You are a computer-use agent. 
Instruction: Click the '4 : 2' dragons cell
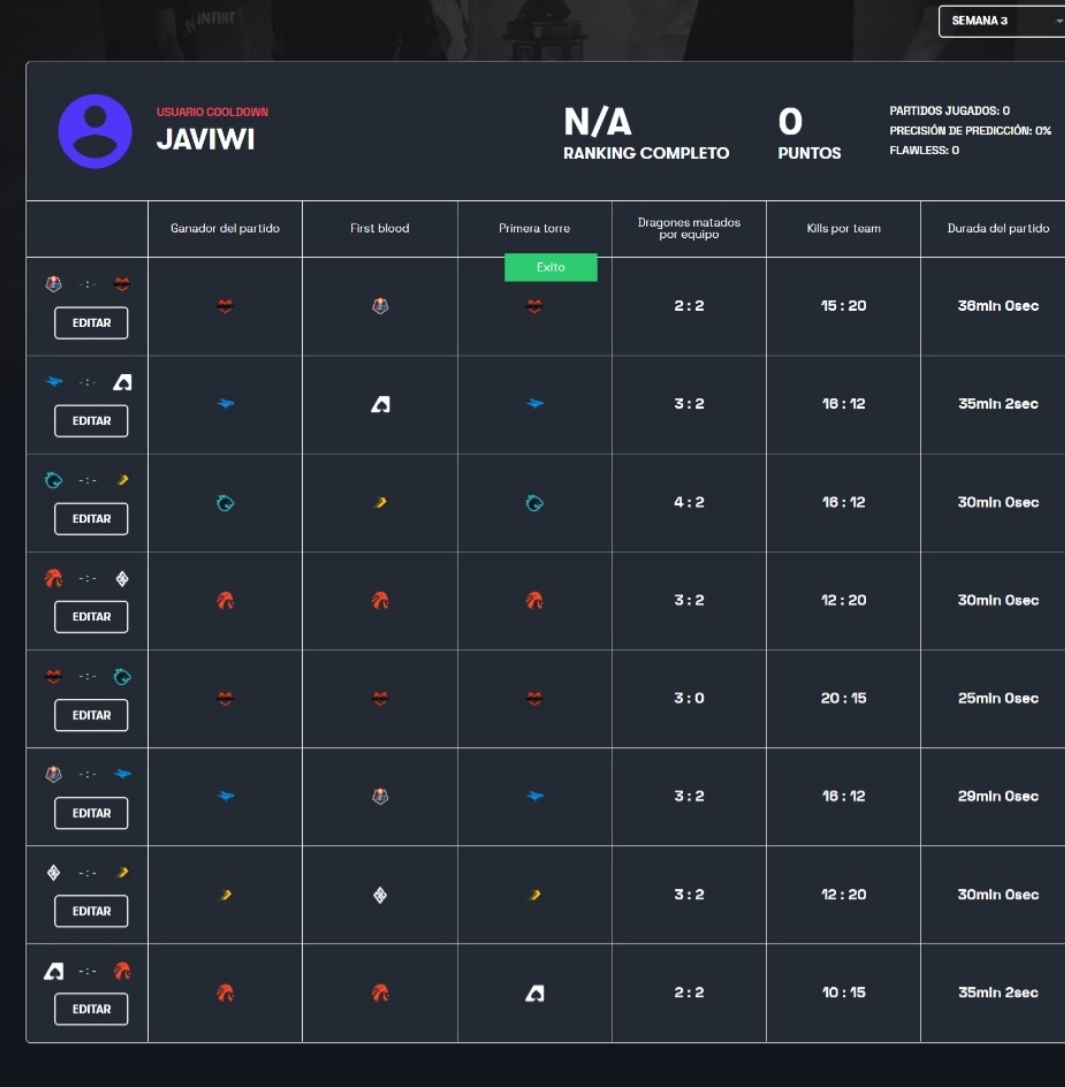[x=689, y=502]
